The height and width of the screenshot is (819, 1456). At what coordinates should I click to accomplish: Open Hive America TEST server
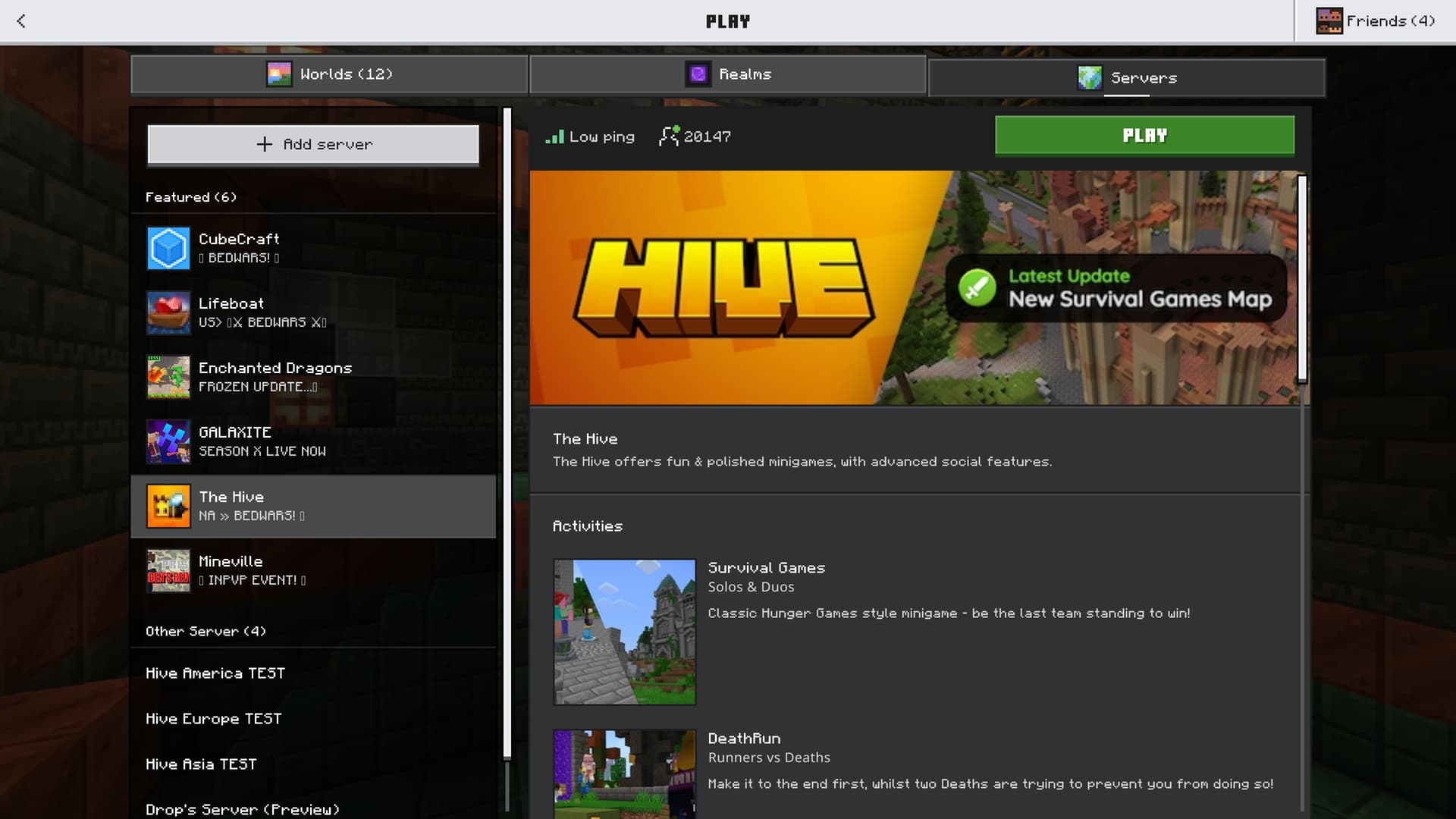(313, 673)
